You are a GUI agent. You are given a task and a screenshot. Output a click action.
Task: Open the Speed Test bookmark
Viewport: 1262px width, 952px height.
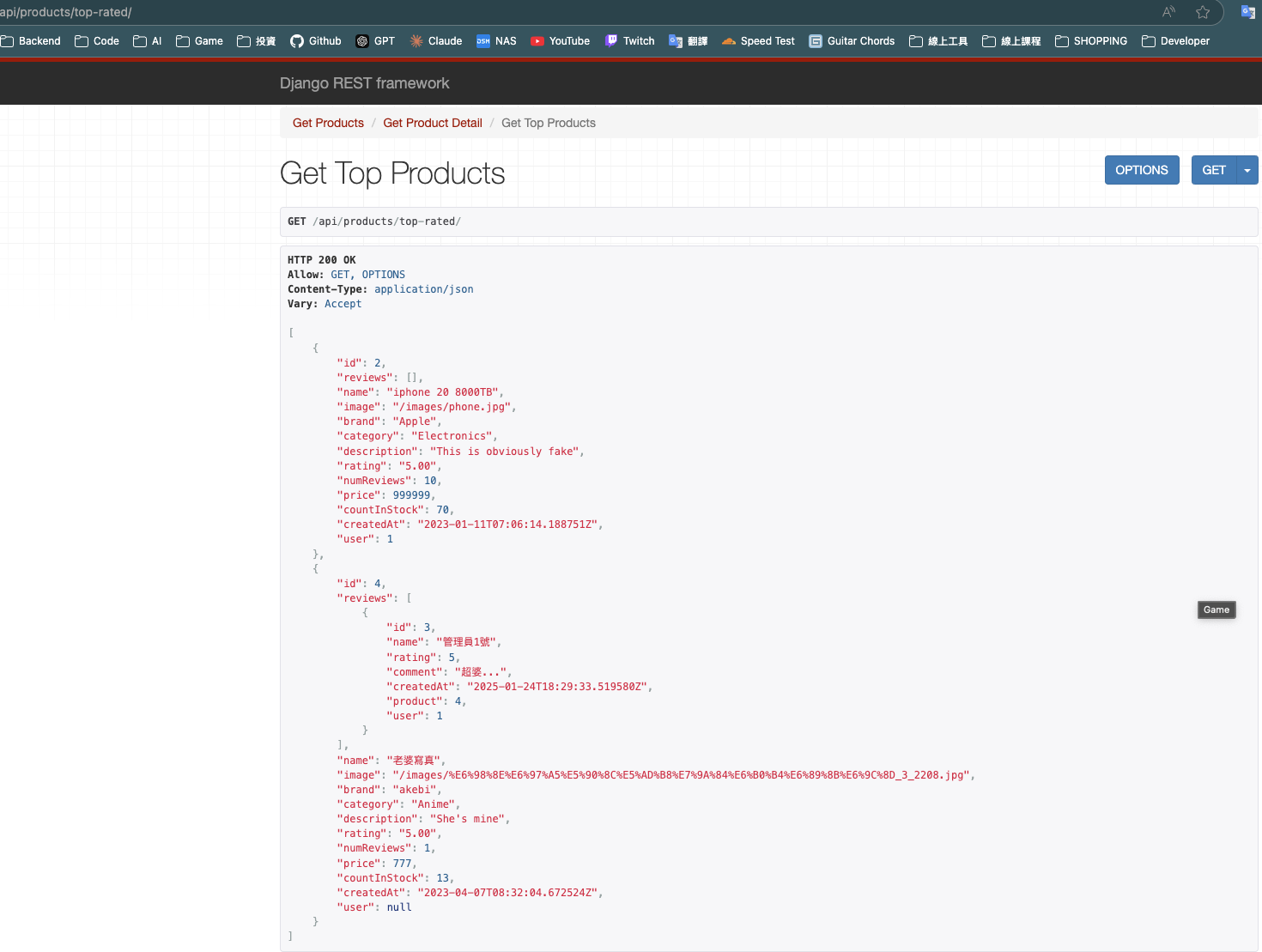pos(758,41)
